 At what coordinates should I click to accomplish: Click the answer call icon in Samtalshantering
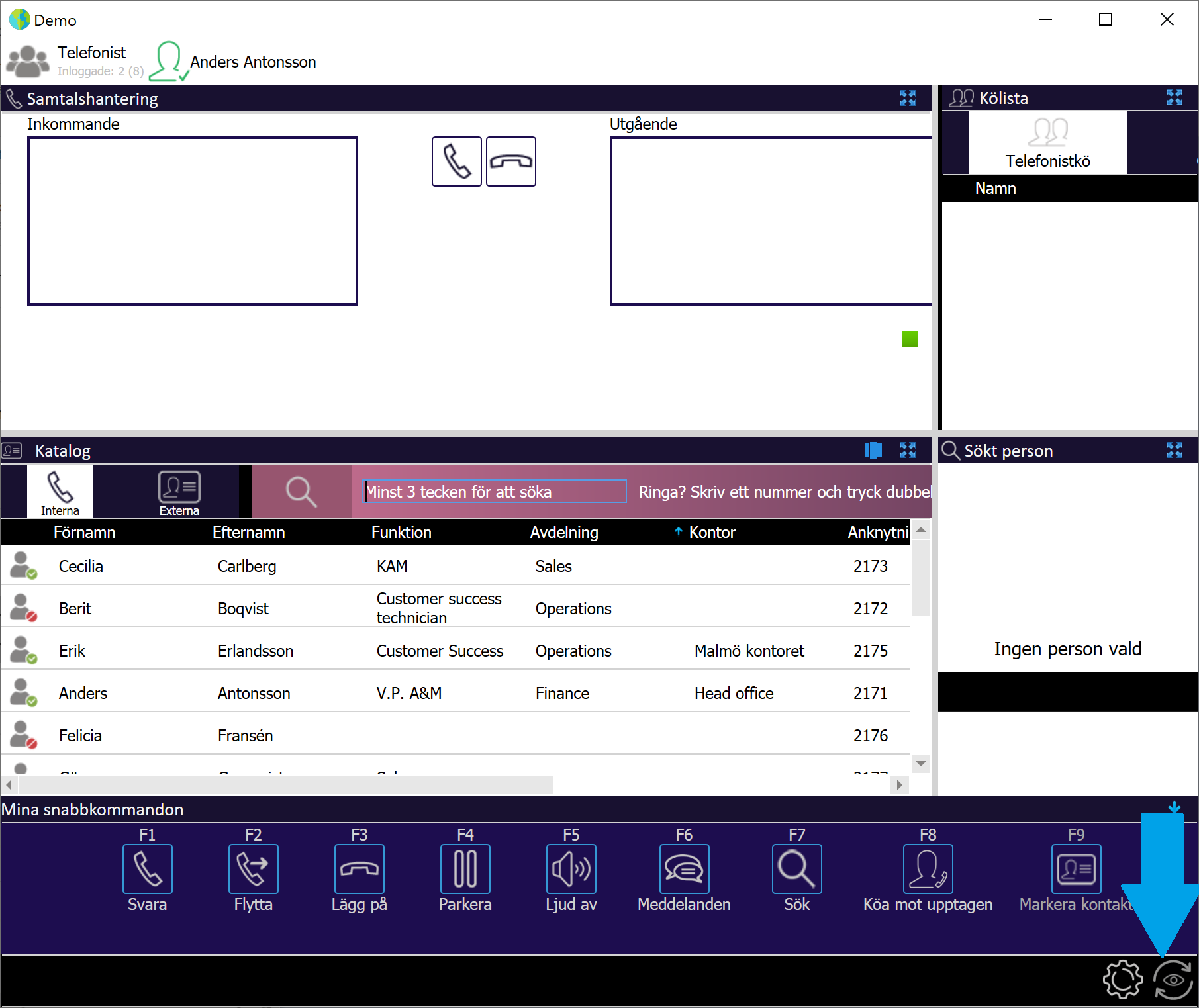[456, 161]
